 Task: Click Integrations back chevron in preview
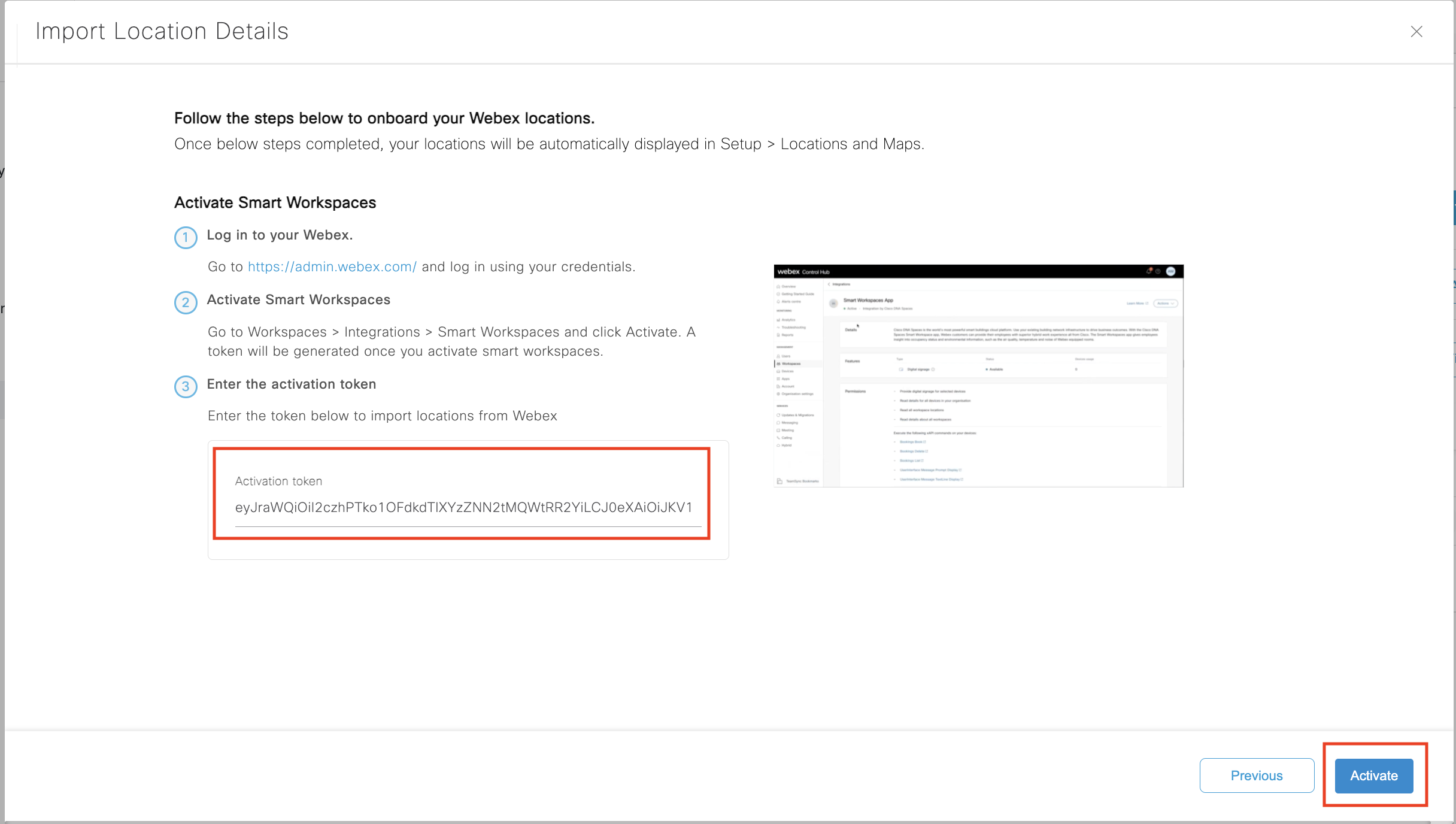pos(829,284)
